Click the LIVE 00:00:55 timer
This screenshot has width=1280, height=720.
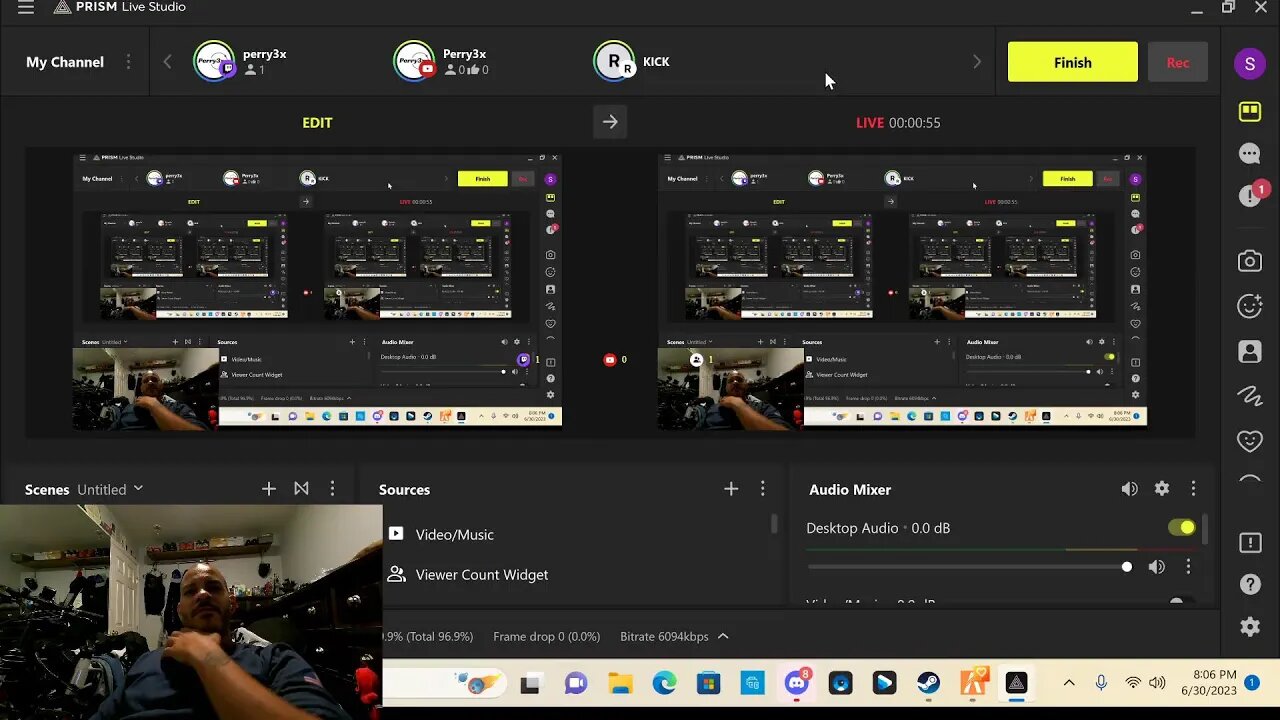click(898, 122)
